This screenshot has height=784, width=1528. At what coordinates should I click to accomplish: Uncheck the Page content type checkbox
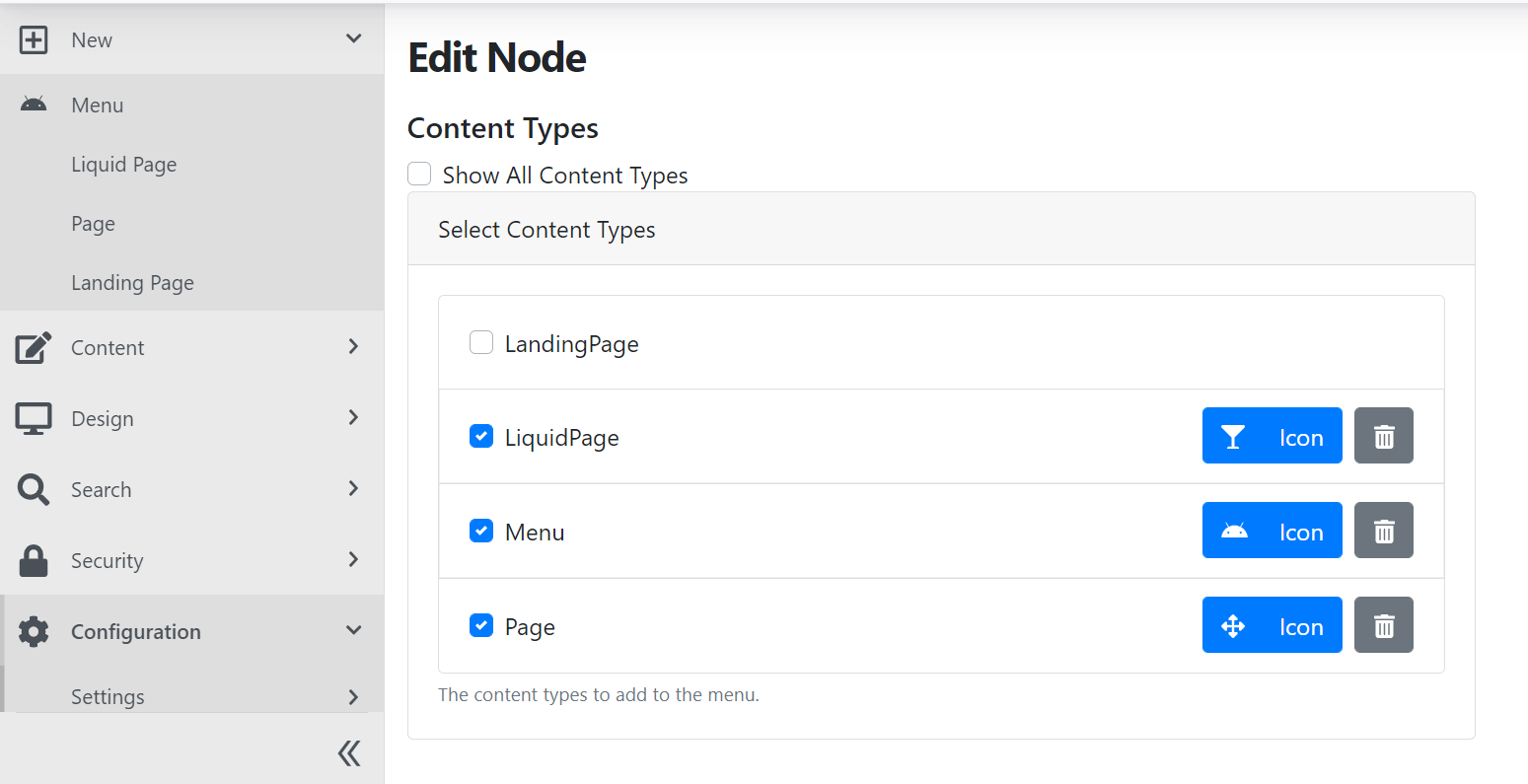tap(481, 625)
